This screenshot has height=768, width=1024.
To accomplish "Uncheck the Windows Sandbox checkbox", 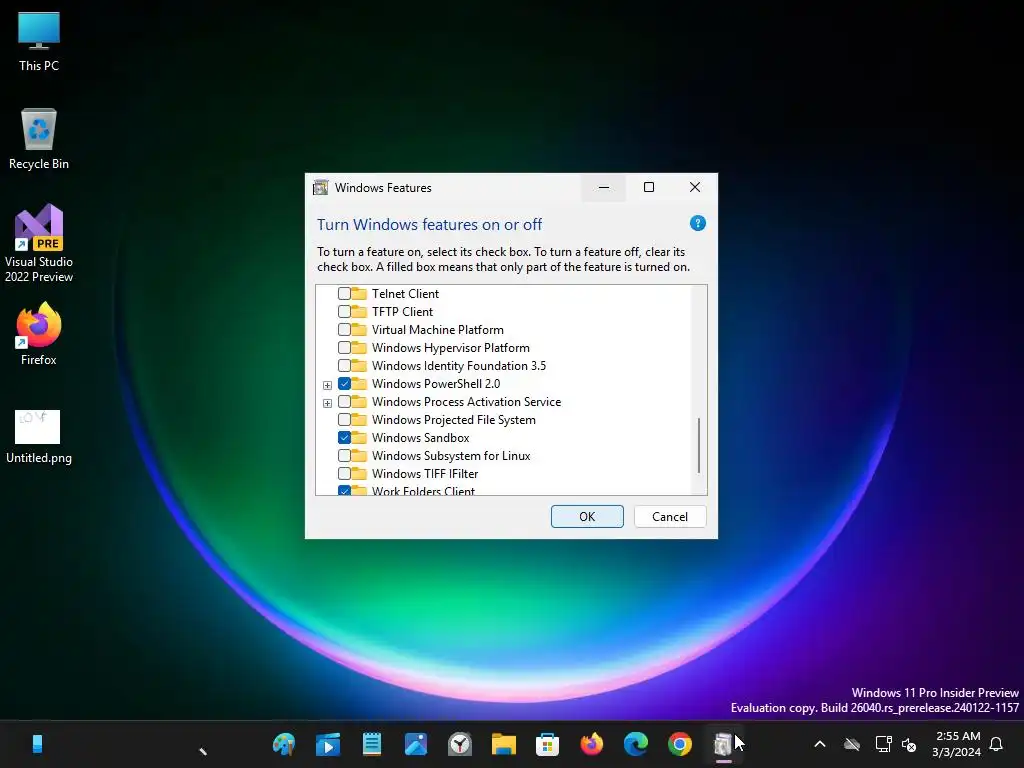I will [344, 438].
